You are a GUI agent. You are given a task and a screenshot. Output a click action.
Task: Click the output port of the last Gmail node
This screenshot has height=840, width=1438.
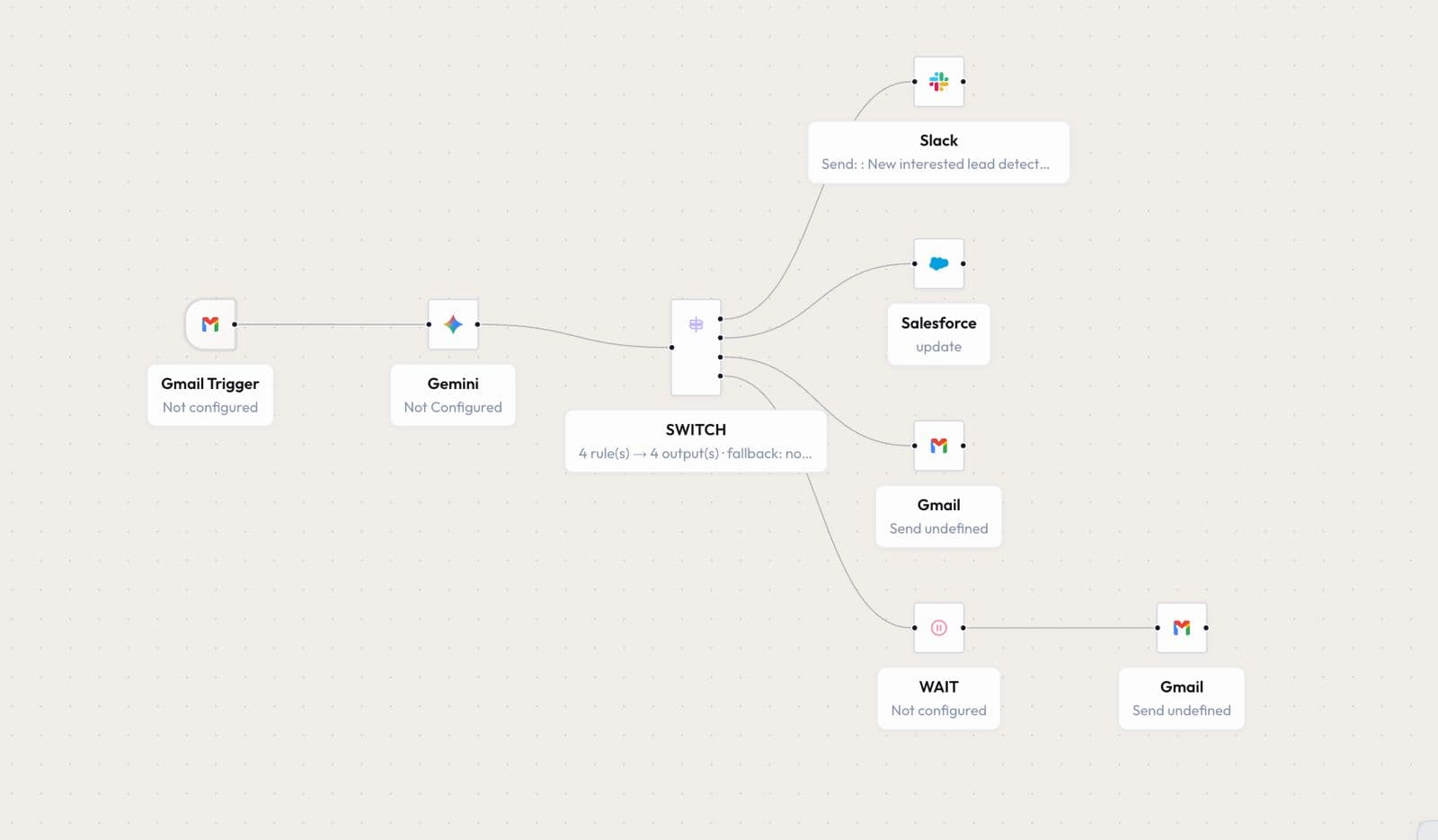pyautogui.click(x=1206, y=628)
